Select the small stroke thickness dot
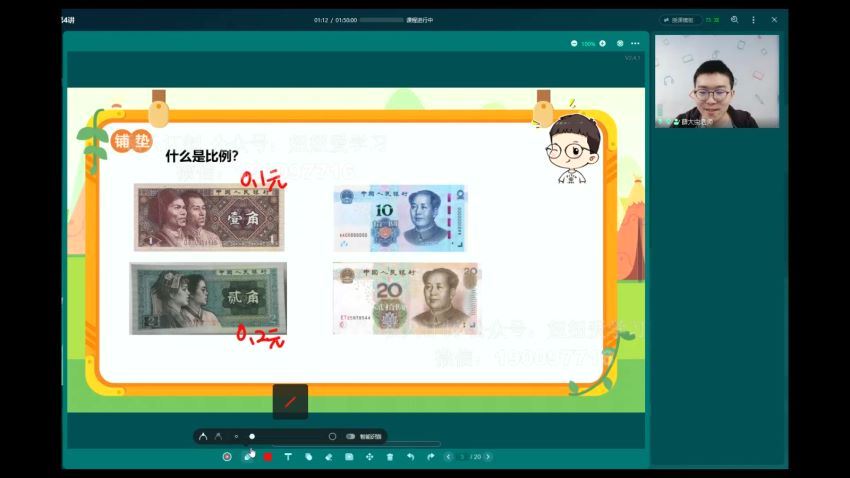Screen dimensions: 850x478 (236, 436)
